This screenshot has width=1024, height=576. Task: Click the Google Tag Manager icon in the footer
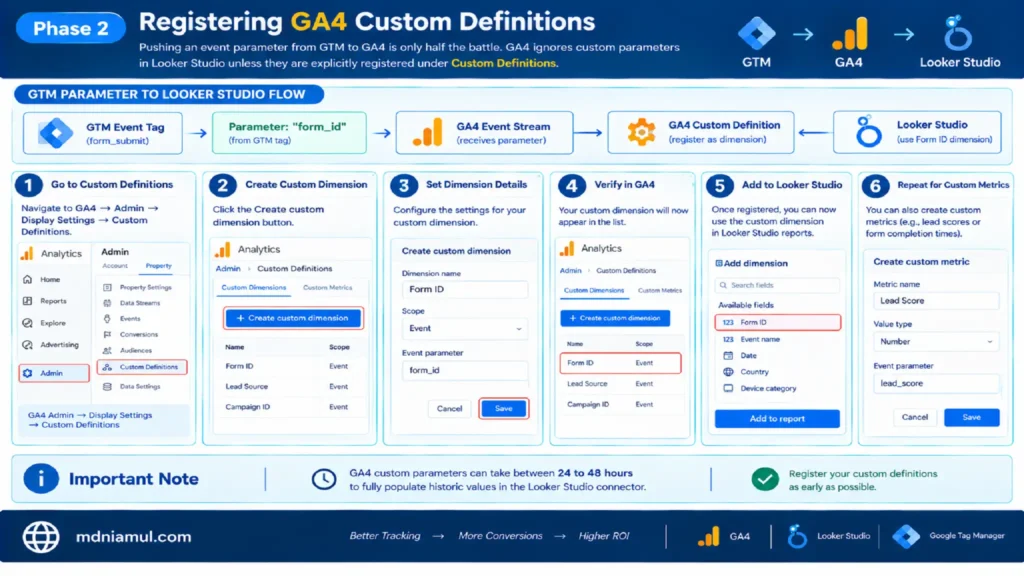coord(906,536)
